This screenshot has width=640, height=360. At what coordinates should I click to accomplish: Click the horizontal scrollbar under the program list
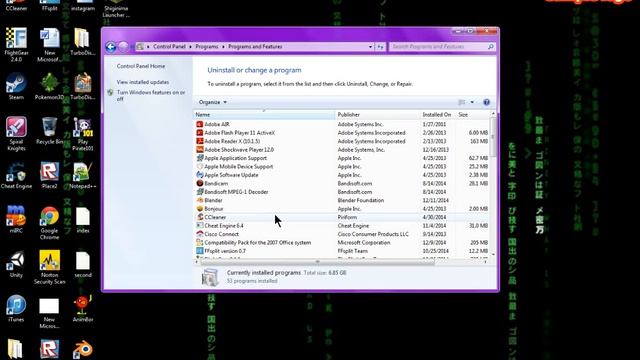tap(318, 262)
